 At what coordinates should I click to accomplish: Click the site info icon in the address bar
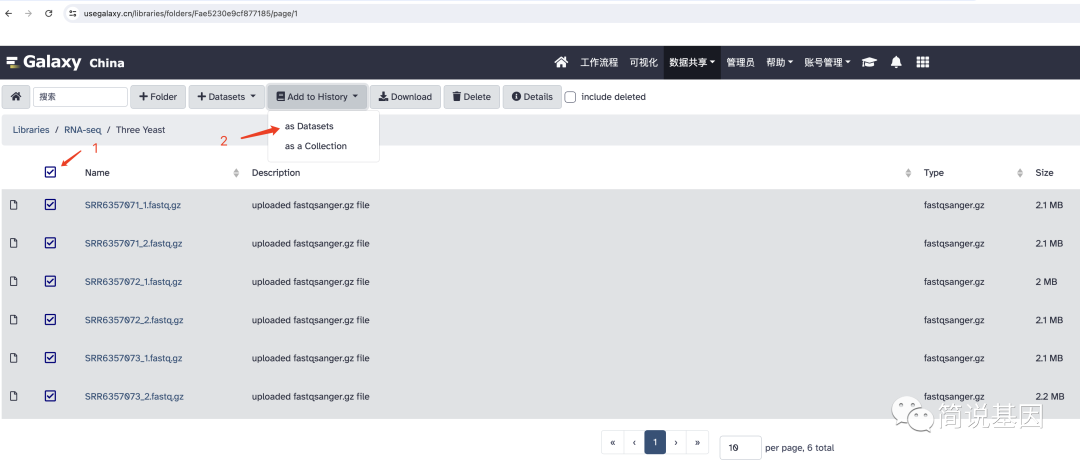(72, 13)
